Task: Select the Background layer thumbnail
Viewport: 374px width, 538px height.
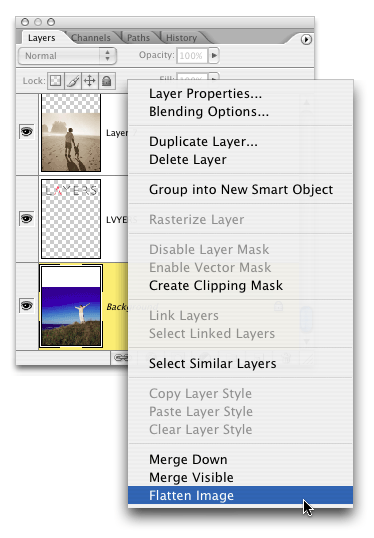Action: pyautogui.click(x=71, y=306)
